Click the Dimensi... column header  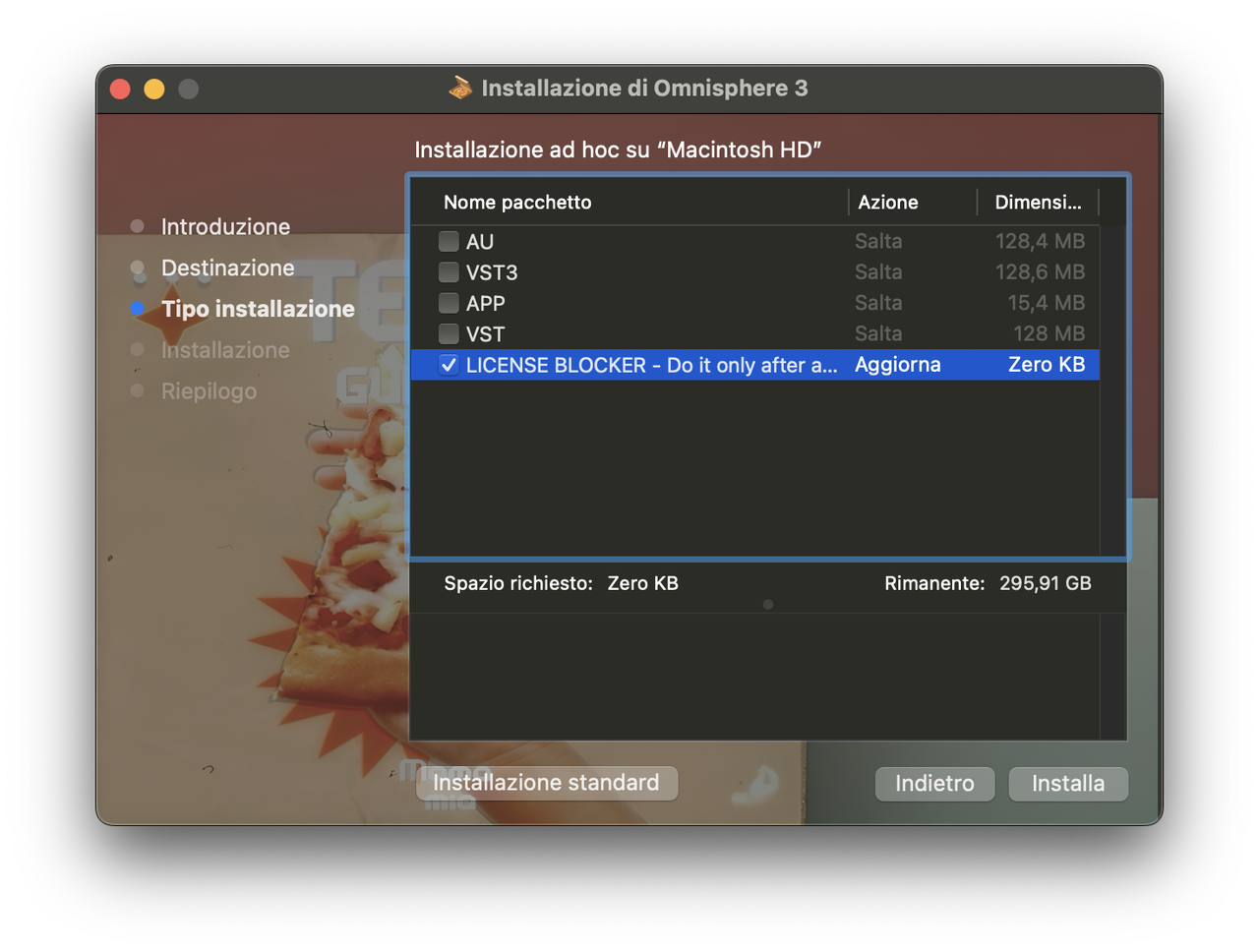click(x=1038, y=203)
